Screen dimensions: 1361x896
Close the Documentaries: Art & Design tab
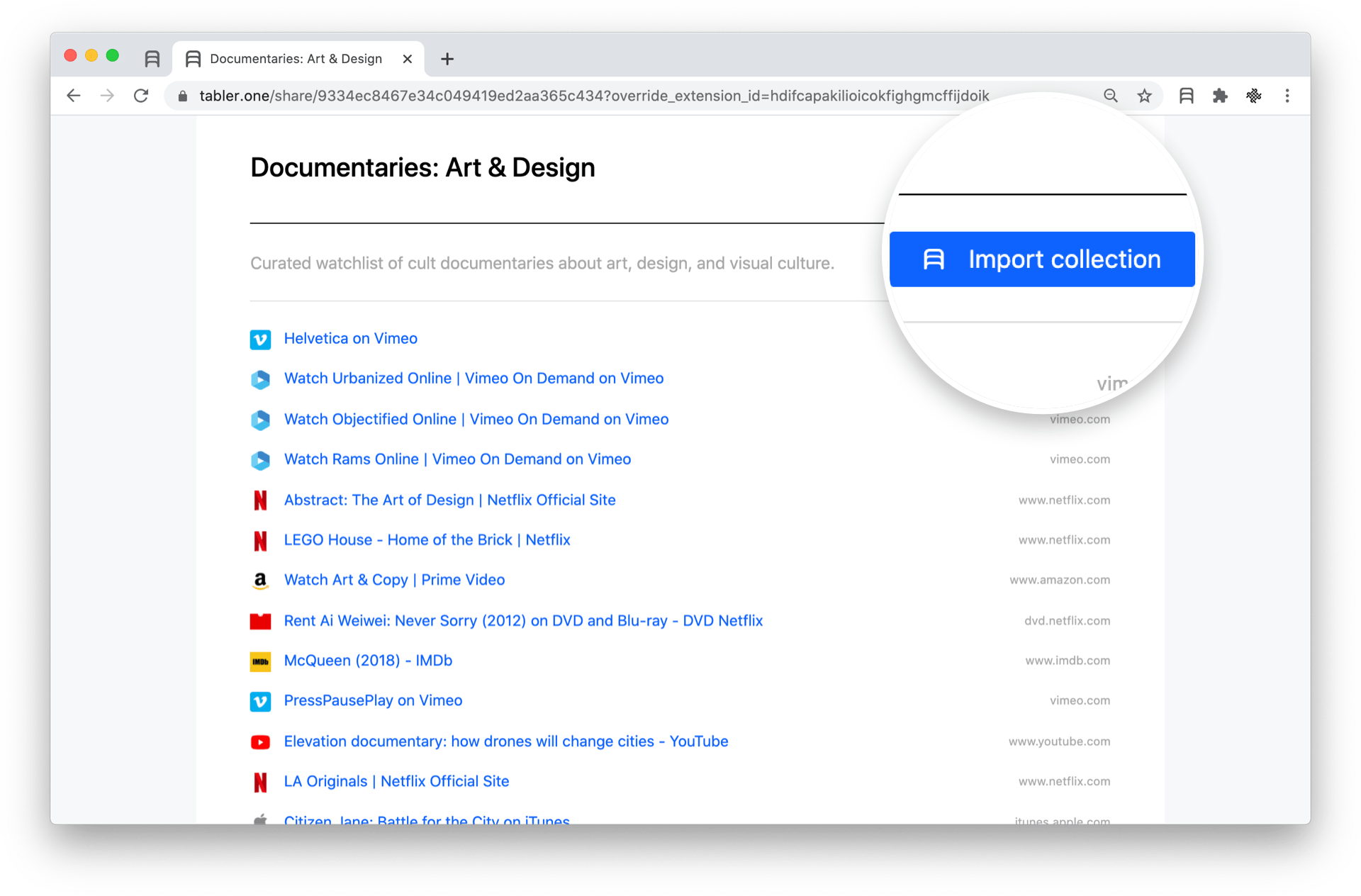[x=408, y=59]
